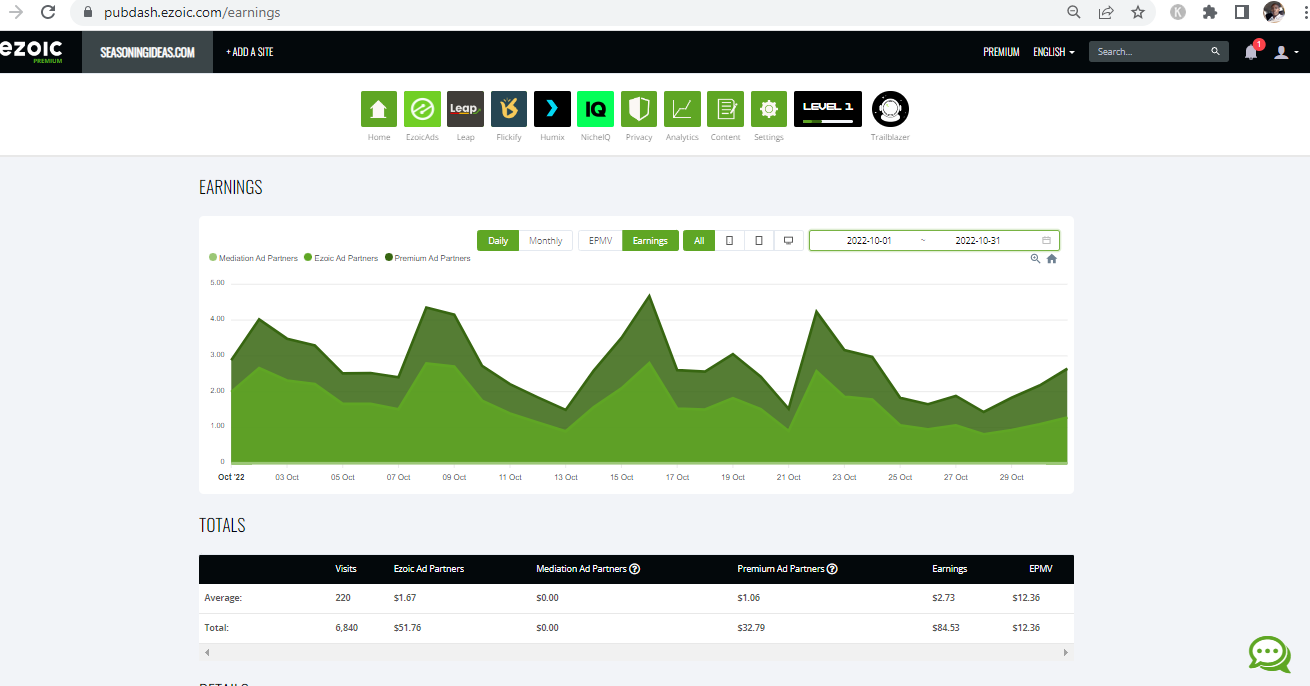Click the end date 2022-10-31 field
Screen dimensions: 1310x686
click(978, 241)
